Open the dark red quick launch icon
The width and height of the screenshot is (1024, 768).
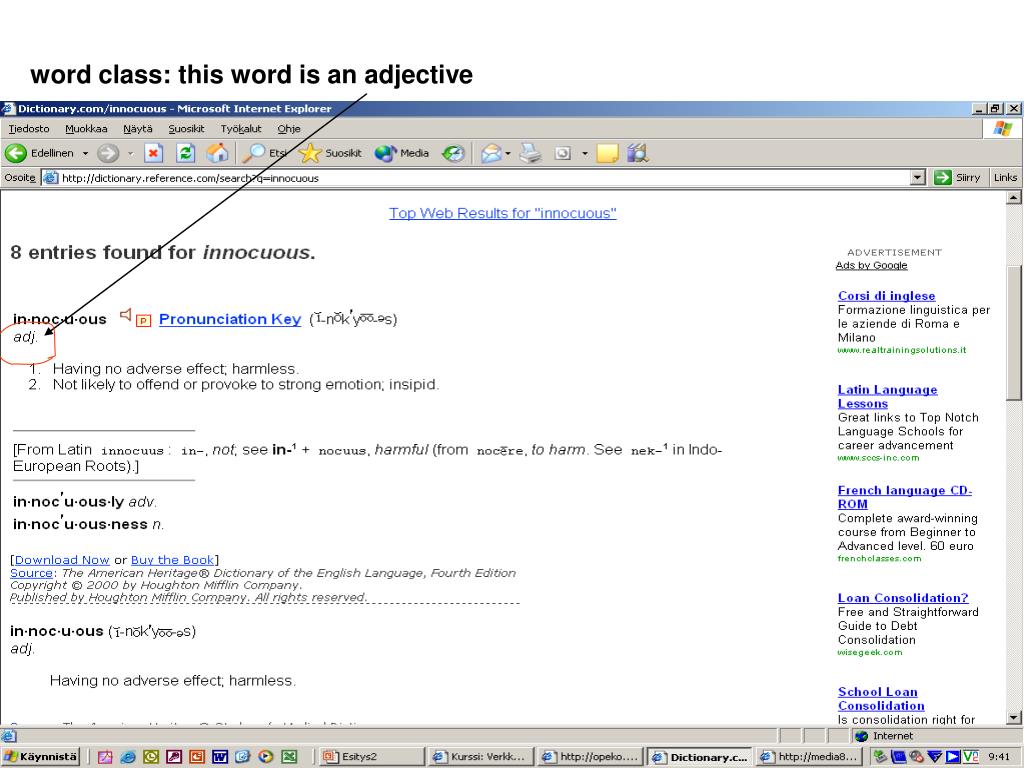point(174,756)
